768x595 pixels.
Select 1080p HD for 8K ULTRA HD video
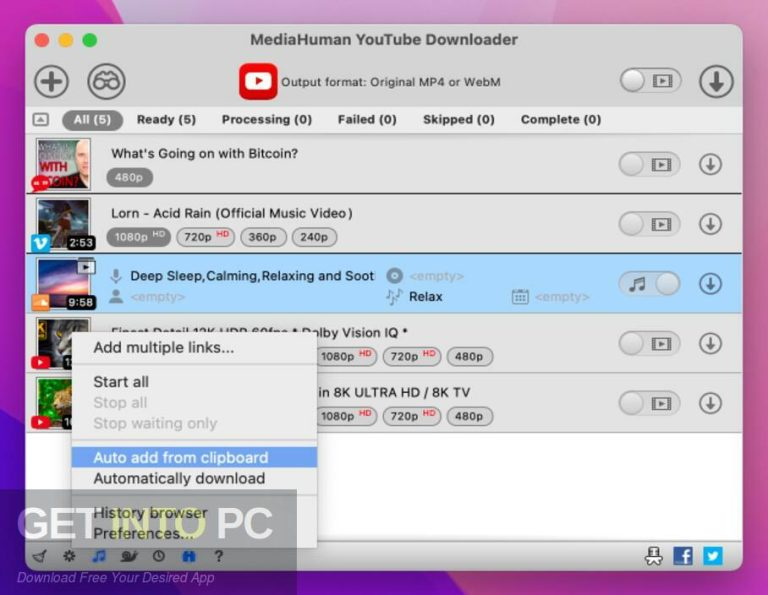pyautogui.click(x=346, y=416)
